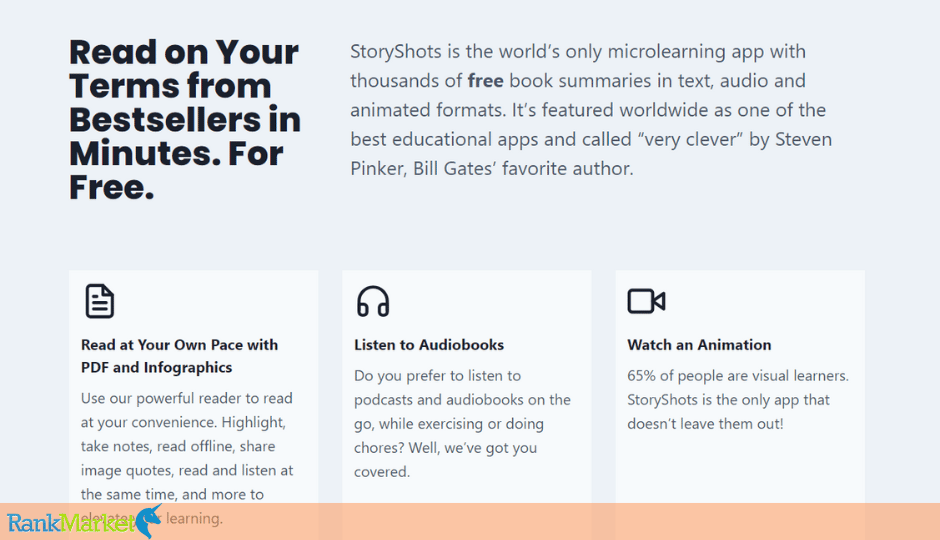The width and height of the screenshot is (940, 540).
Task: Select the 'Watch an Animation' heading
Action: point(699,345)
